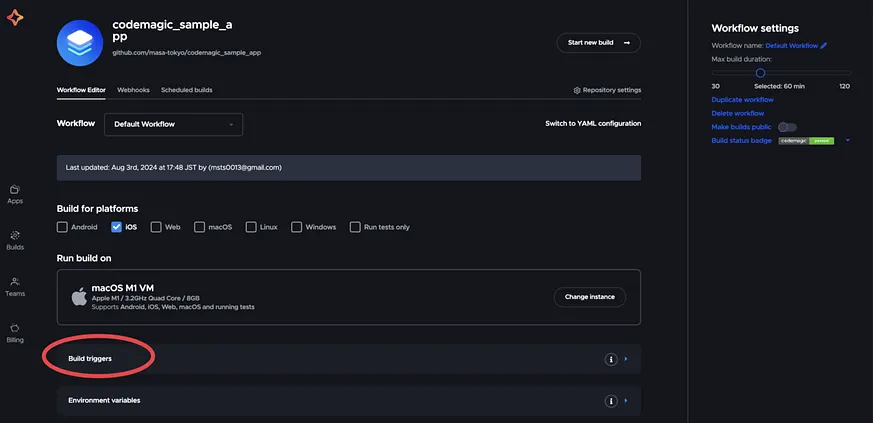Click the Build status badge link
The image size is (873, 423).
pos(742,141)
